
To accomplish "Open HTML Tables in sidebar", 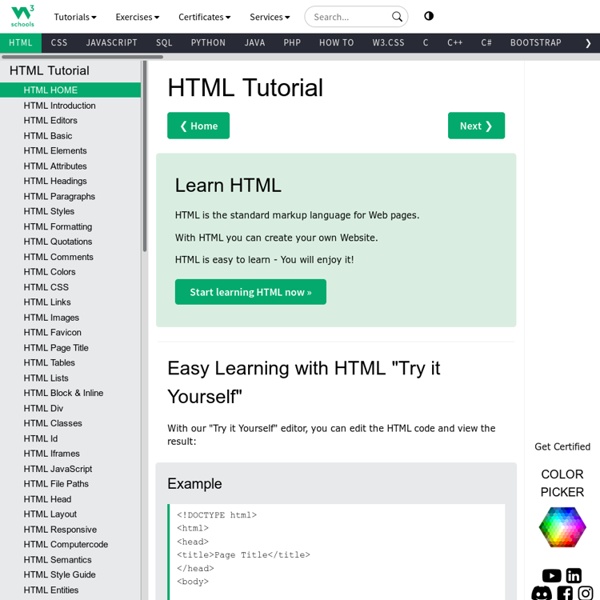I will 70,362.
